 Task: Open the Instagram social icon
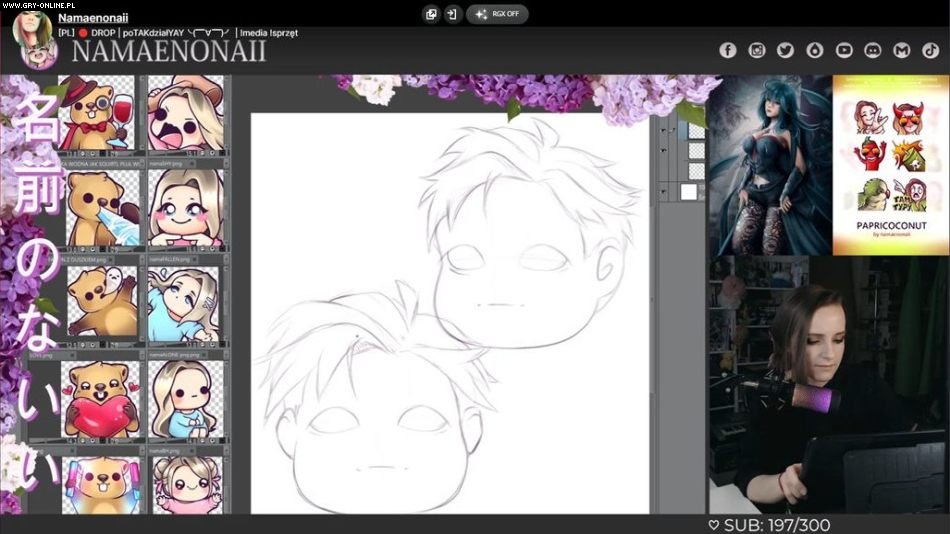(757, 50)
